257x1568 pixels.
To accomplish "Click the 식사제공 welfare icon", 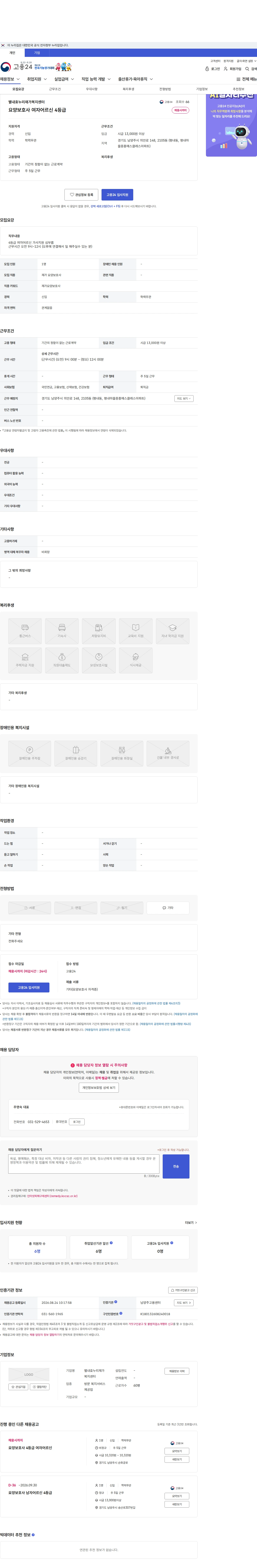I will [x=136, y=660].
